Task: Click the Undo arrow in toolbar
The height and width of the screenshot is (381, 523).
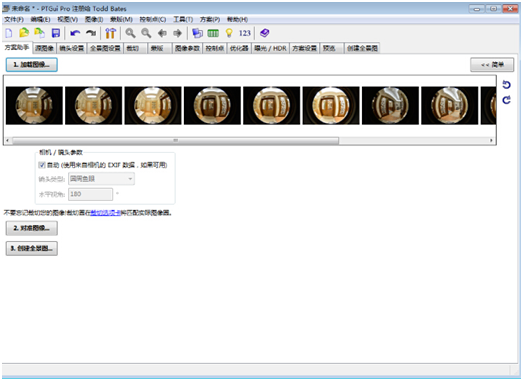Action: click(75, 33)
